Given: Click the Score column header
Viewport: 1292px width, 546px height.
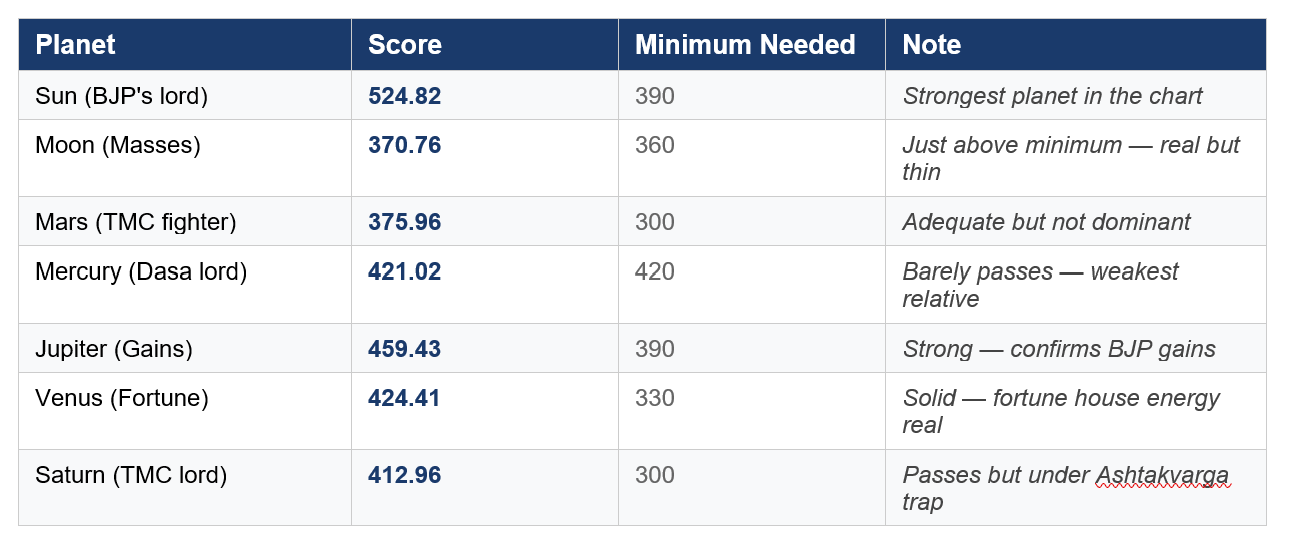Looking at the screenshot, I should pos(405,45).
